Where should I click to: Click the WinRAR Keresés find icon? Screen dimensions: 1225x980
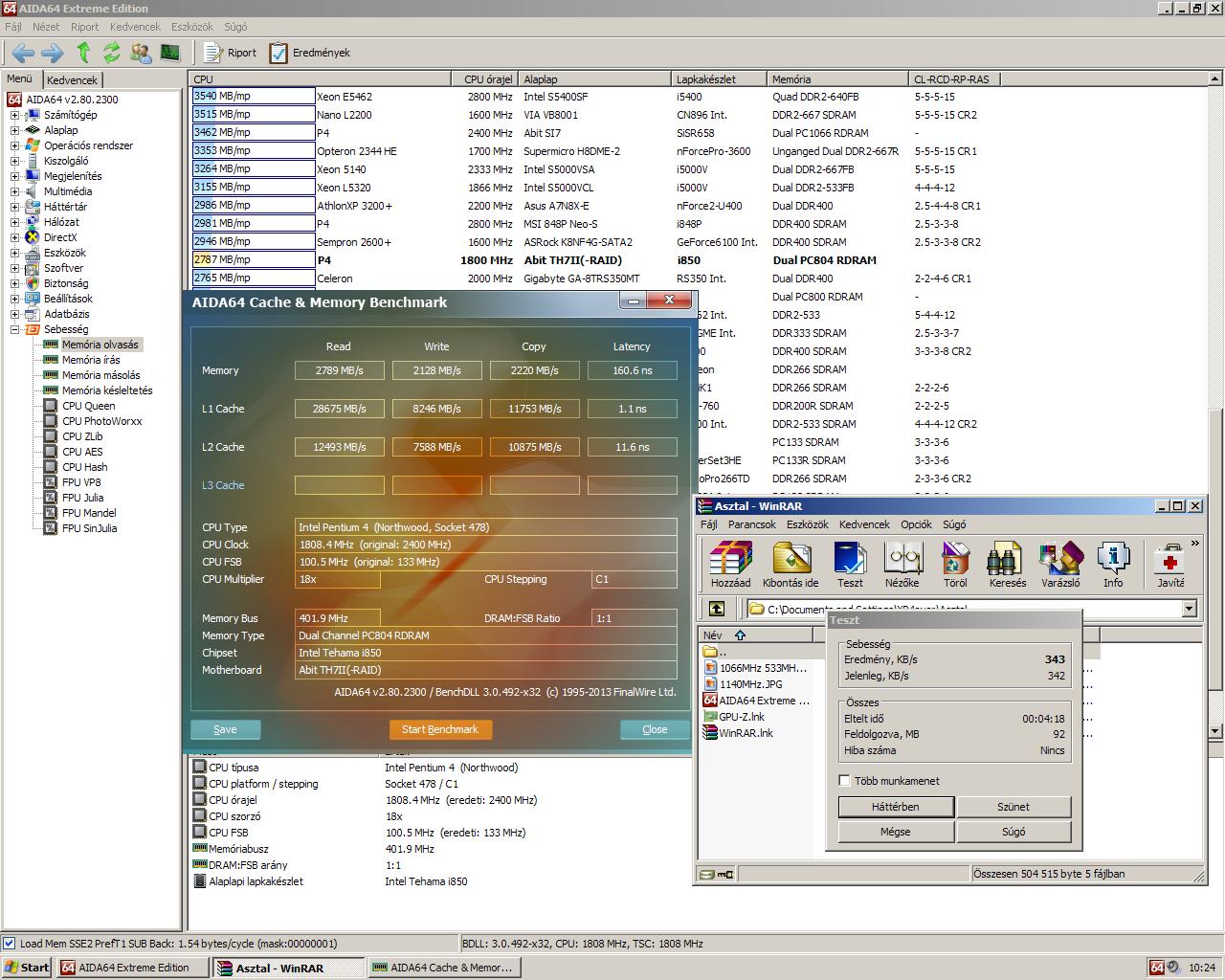(1007, 559)
